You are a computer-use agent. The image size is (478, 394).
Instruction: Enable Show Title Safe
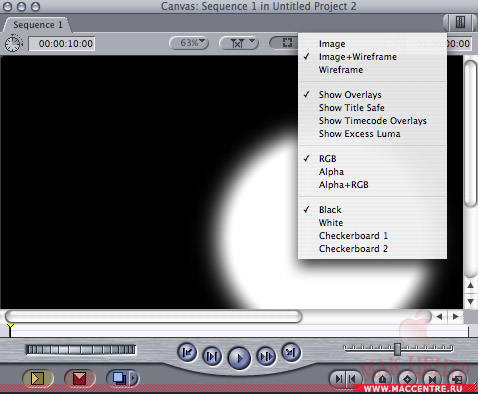point(372,108)
